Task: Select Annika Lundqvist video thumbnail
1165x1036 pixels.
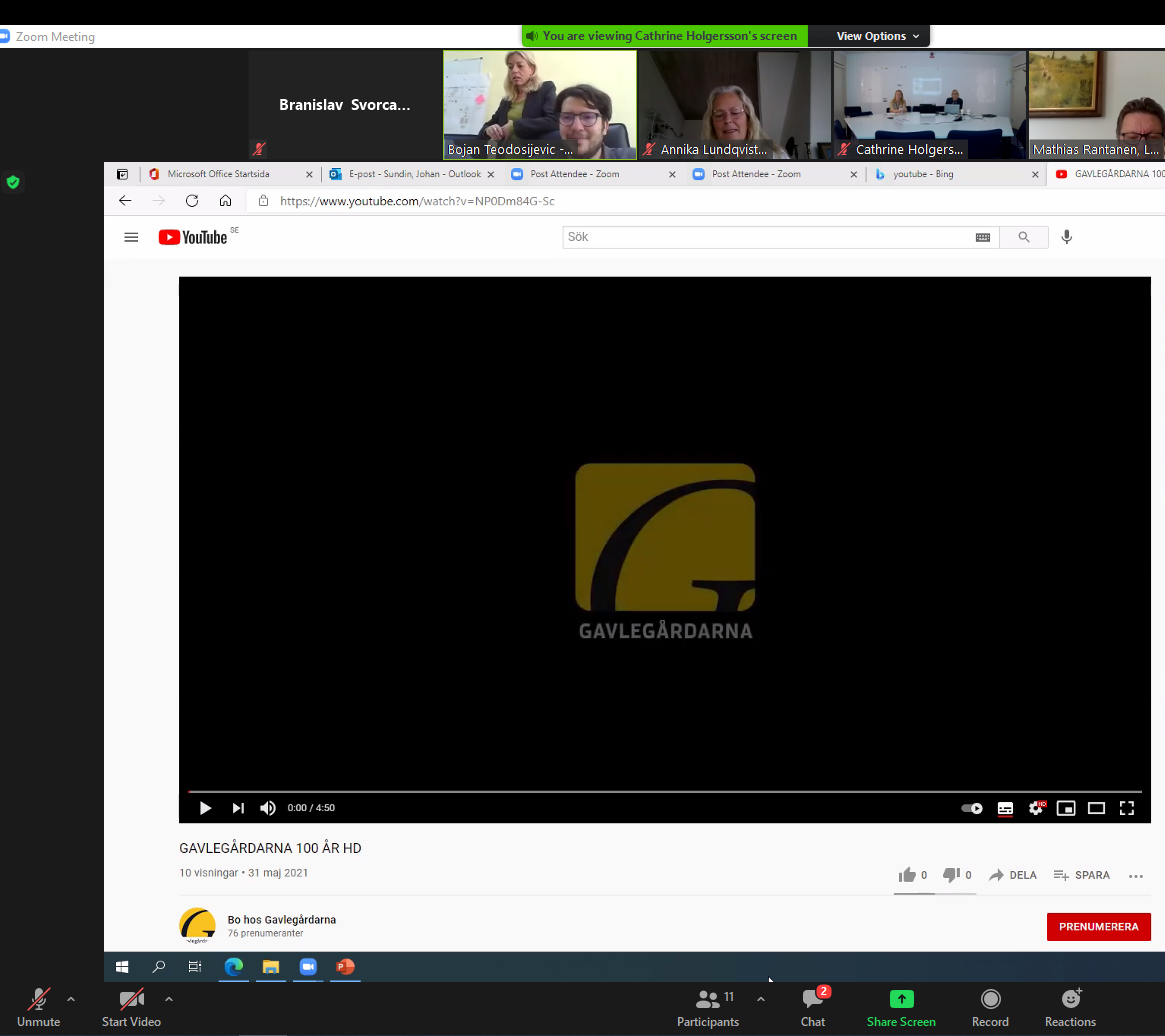Action: coord(735,105)
